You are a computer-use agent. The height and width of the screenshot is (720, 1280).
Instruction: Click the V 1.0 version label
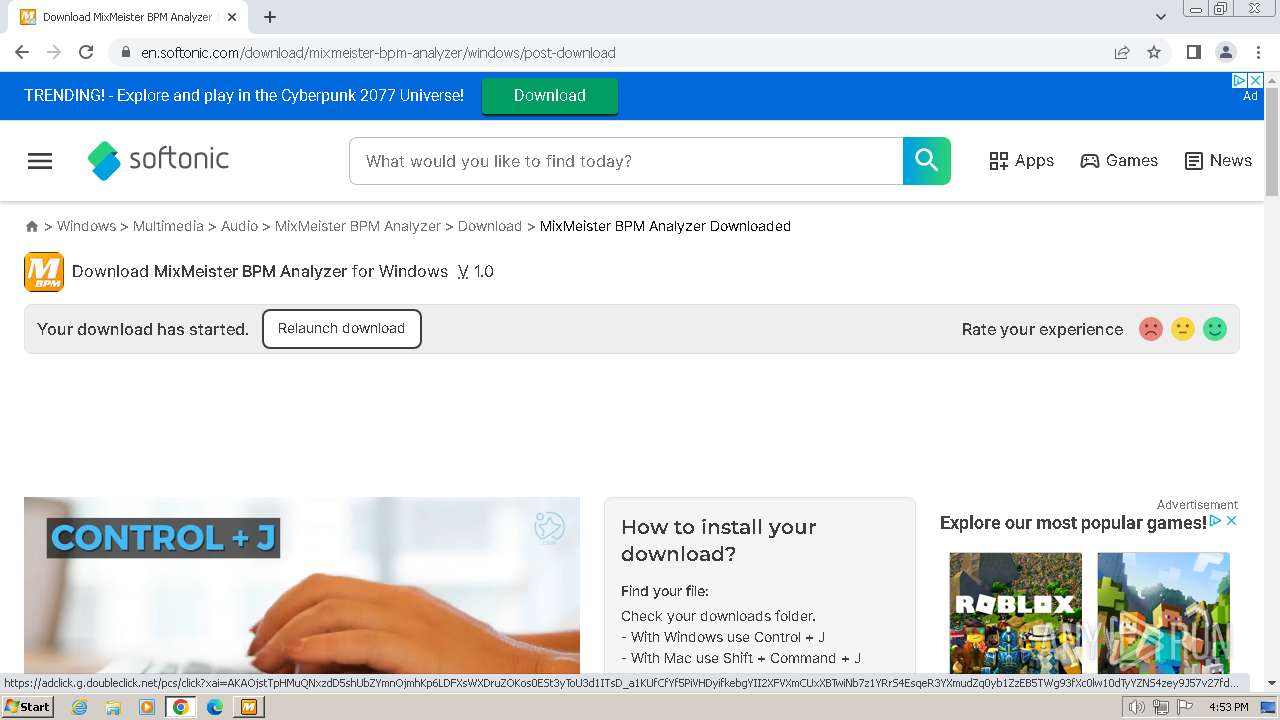coord(475,272)
